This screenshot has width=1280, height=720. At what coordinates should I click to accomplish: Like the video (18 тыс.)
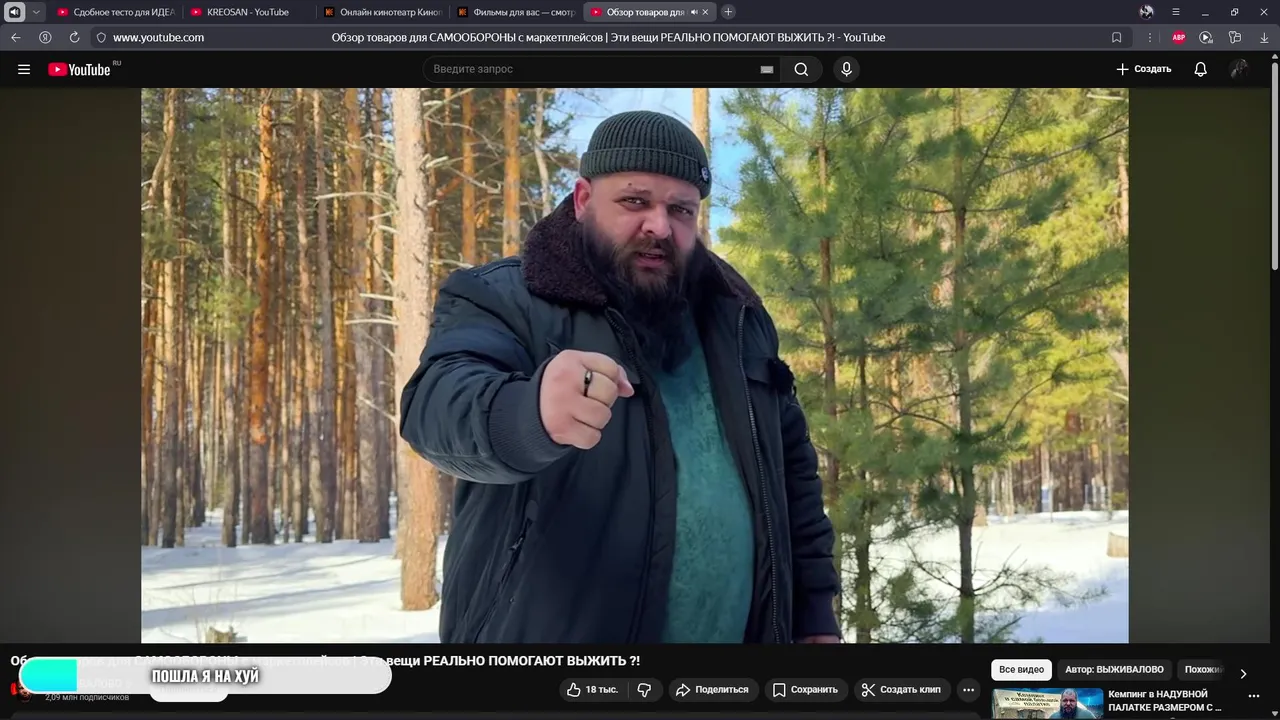(x=592, y=690)
